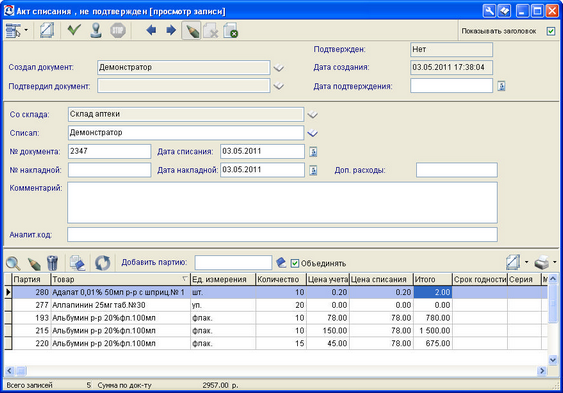Toggle the Объединять checkbox
Viewport: 563px width, 393px height.
click(294, 263)
